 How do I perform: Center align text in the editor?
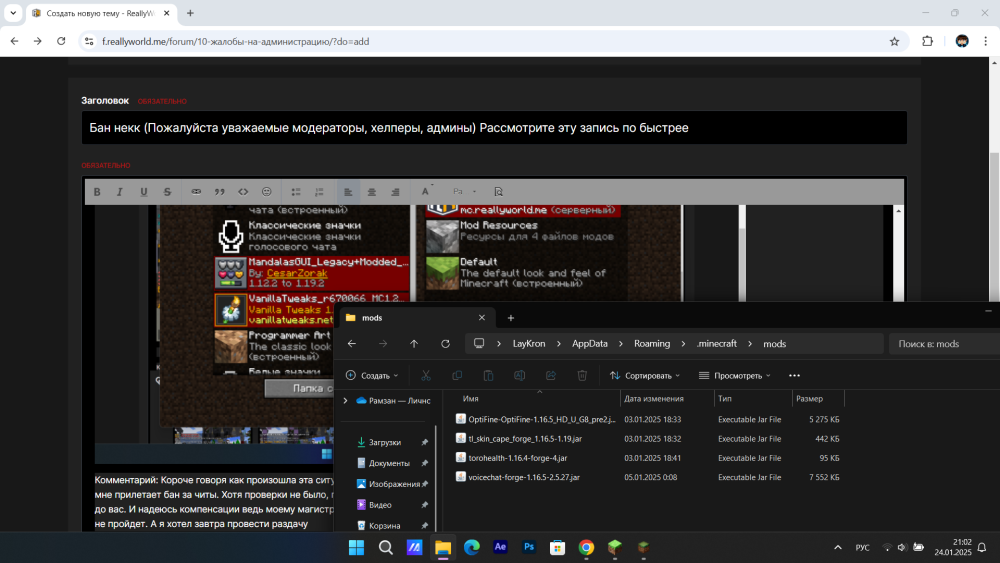372,192
